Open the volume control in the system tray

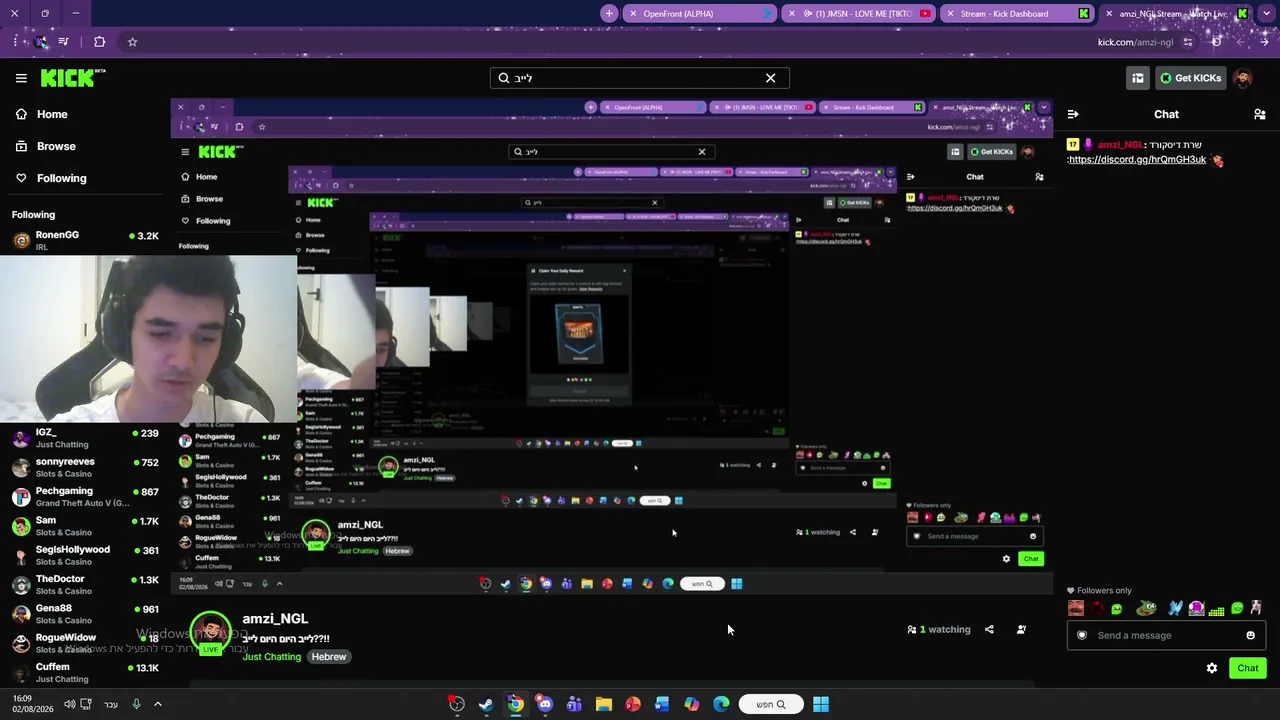[69, 704]
